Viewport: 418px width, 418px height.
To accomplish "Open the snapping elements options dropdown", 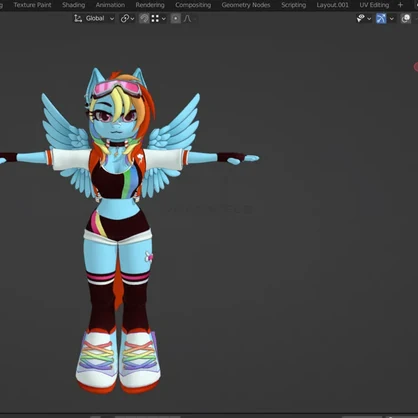I will click(158, 19).
